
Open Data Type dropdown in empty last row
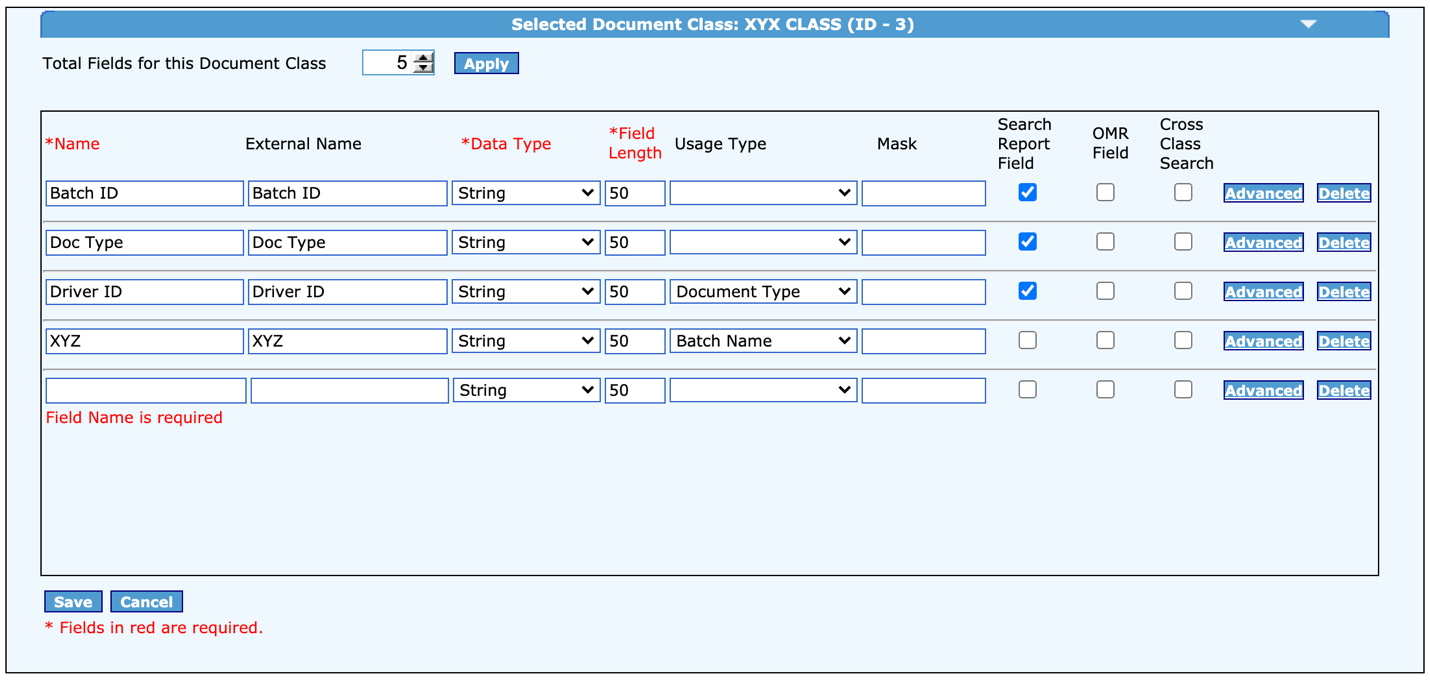(525, 390)
